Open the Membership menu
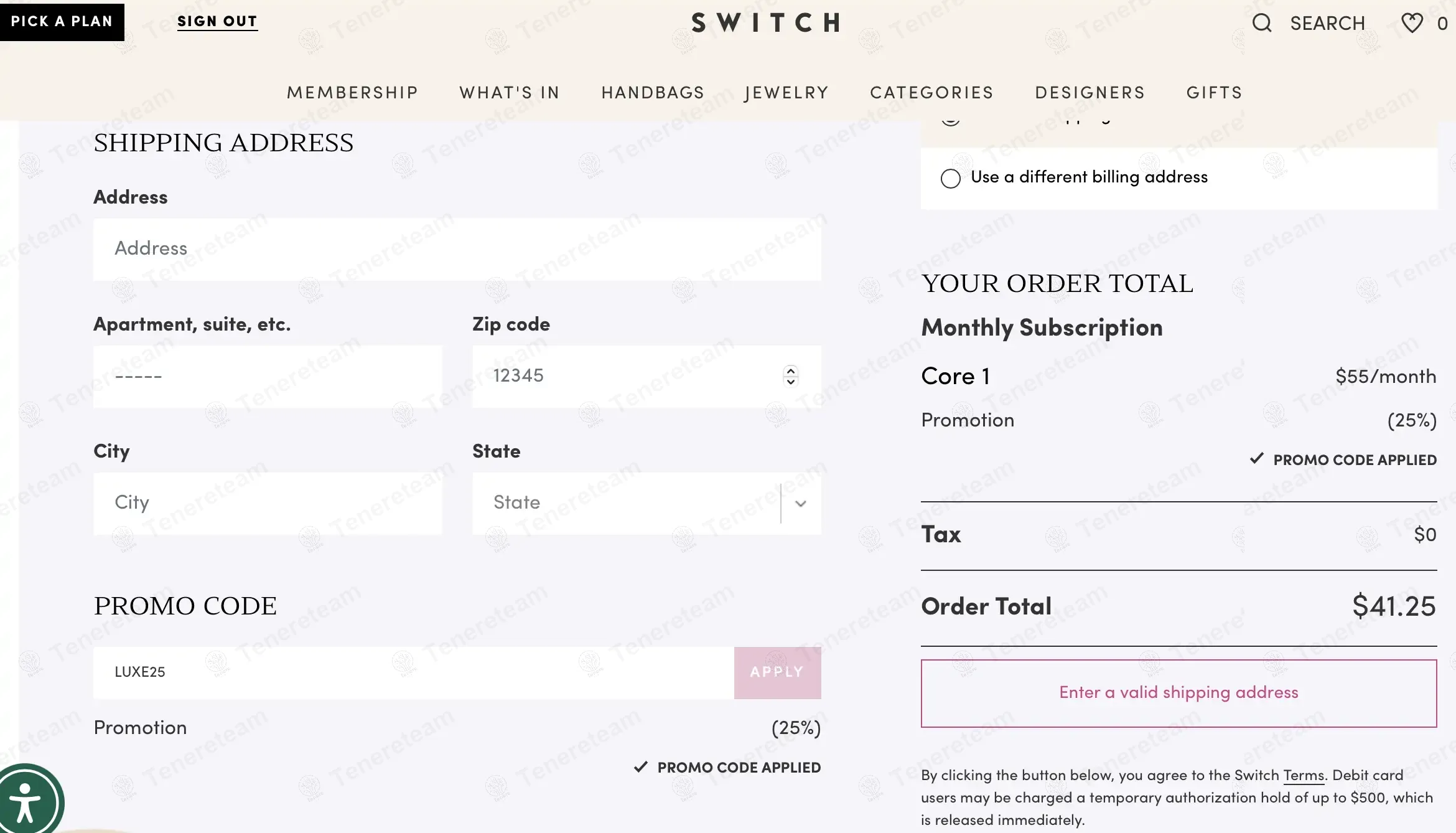This screenshot has width=1456, height=833. coord(352,93)
